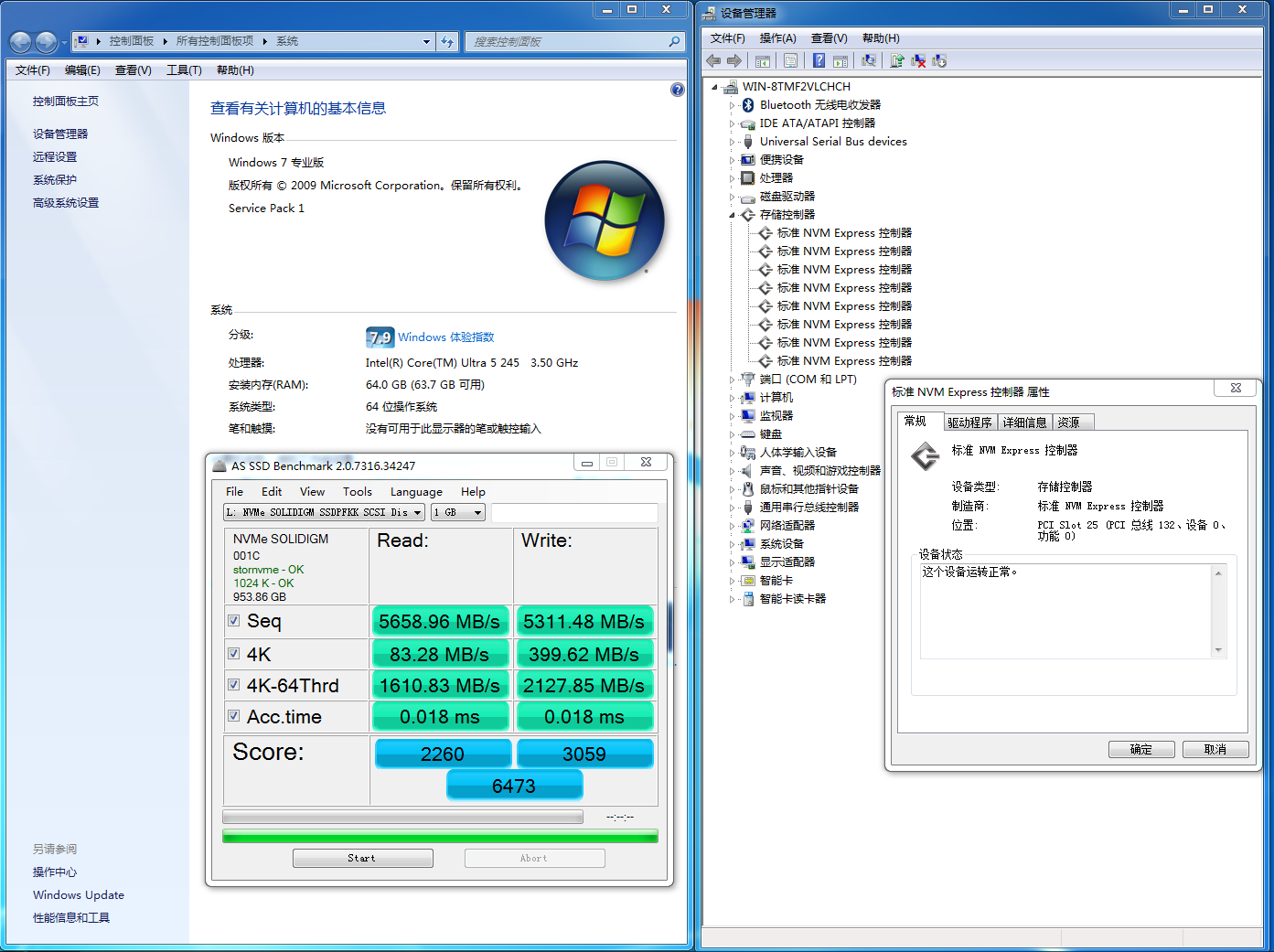Screen dimensions: 1274x952
Task: Click the blue question mark help icon
Action: click(819, 60)
